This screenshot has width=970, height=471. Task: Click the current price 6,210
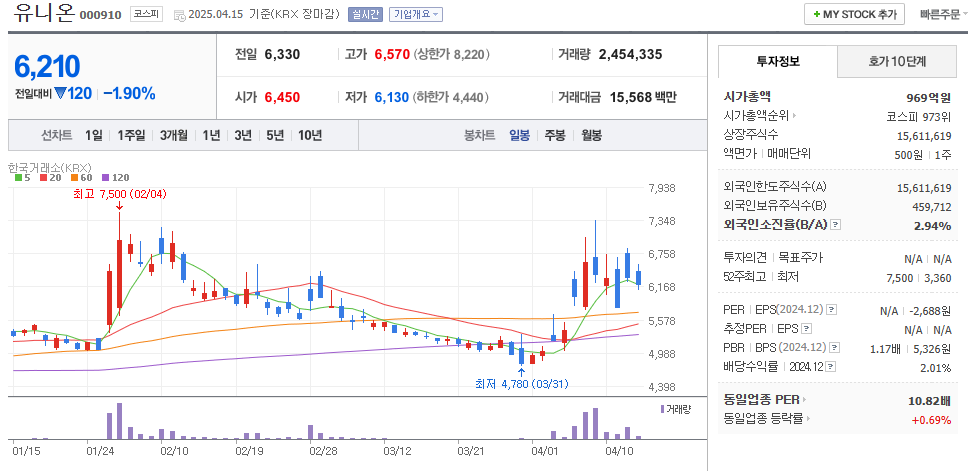click(x=47, y=67)
